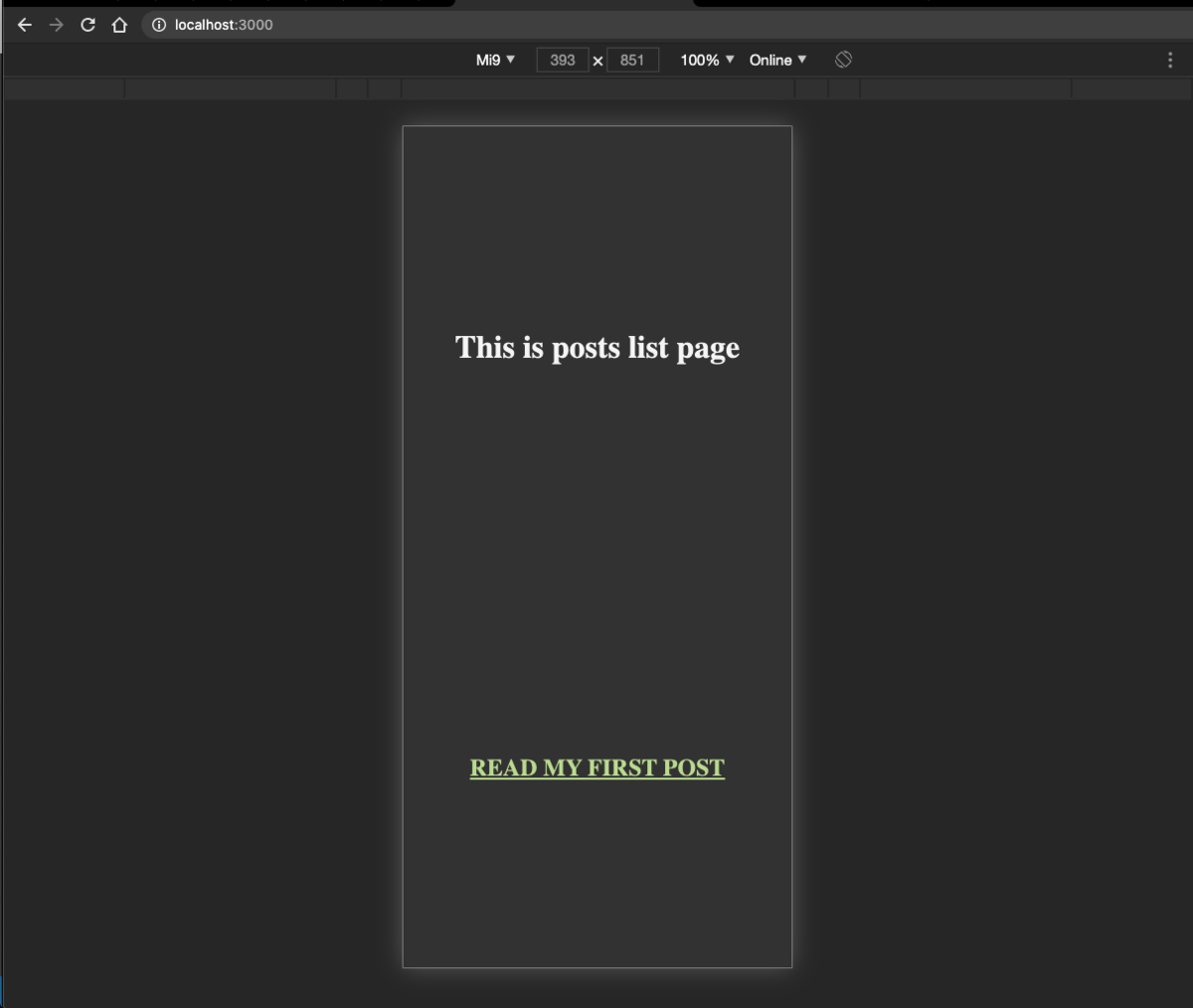Open the browser home page
The height and width of the screenshot is (1008, 1193).
point(118,25)
